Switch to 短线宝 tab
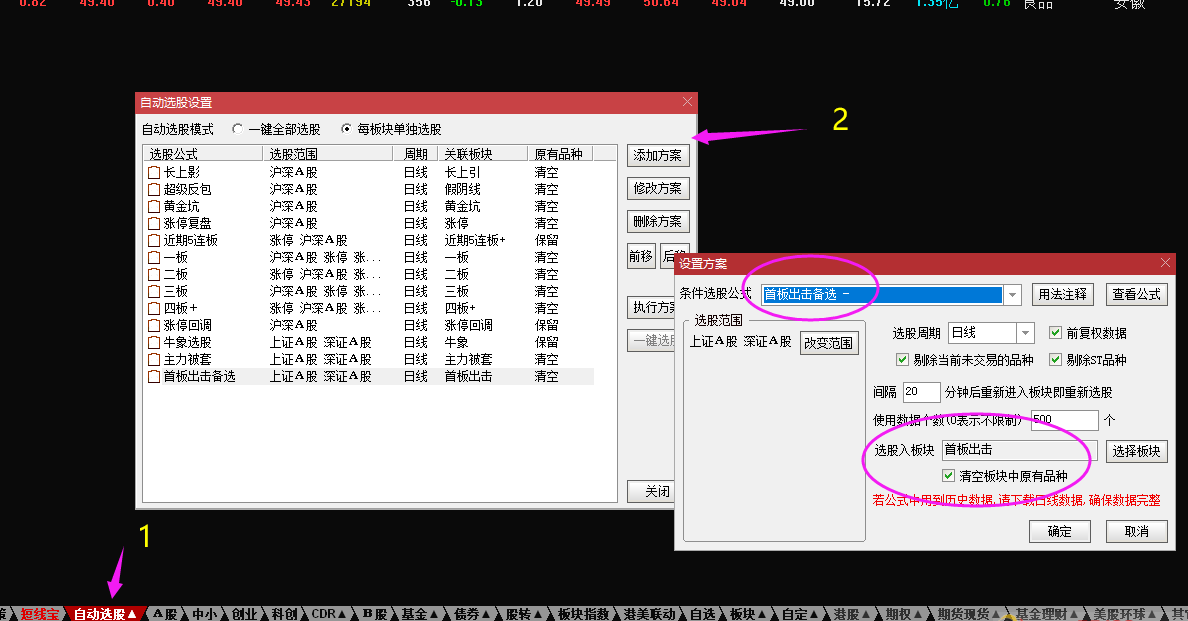The image size is (1188, 621). pyautogui.click(x=39, y=614)
